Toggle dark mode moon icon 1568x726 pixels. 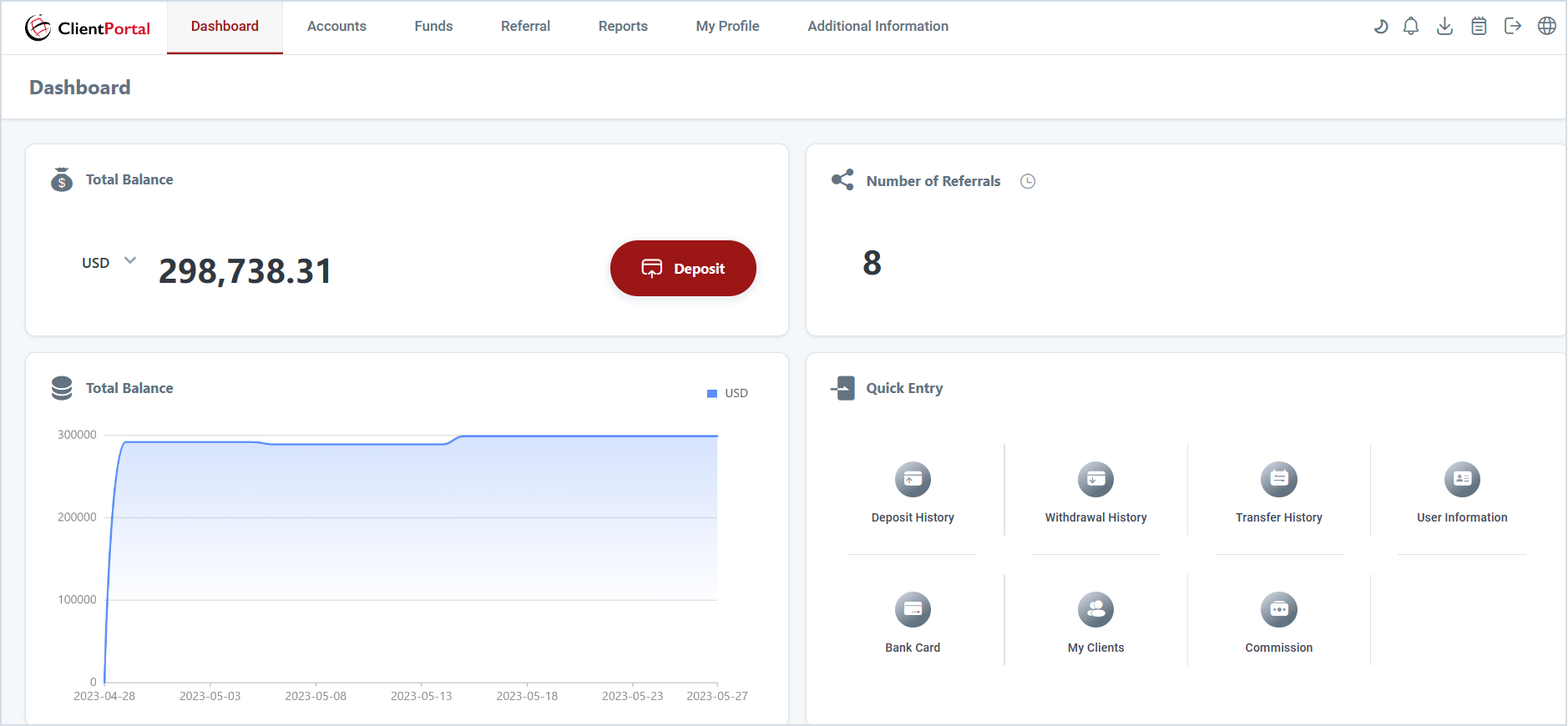click(1381, 27)
